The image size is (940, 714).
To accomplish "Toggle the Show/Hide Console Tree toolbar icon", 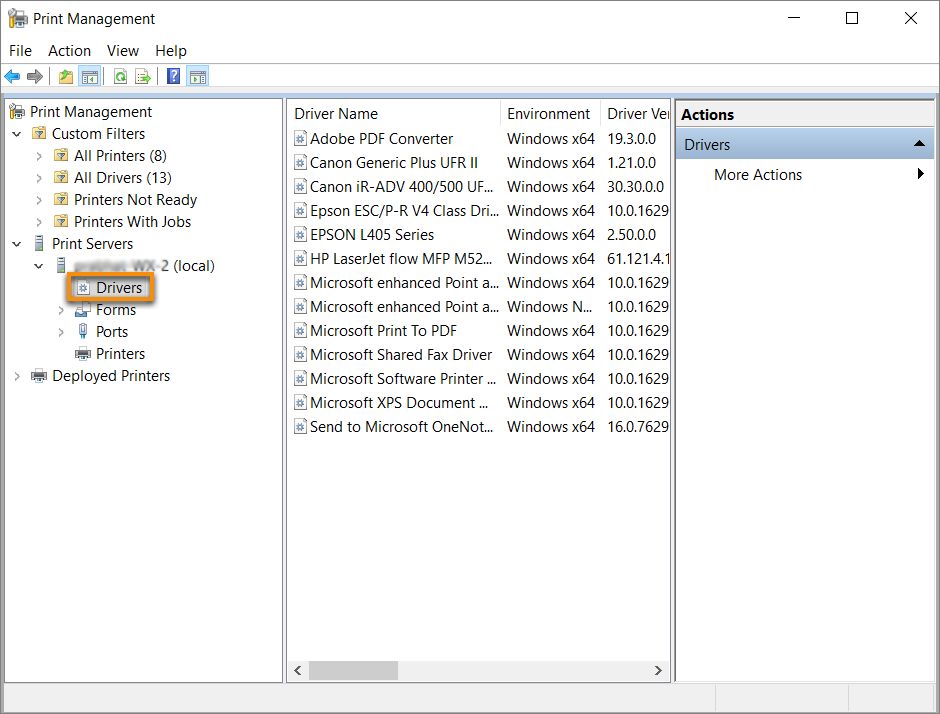I will (89, 76).
